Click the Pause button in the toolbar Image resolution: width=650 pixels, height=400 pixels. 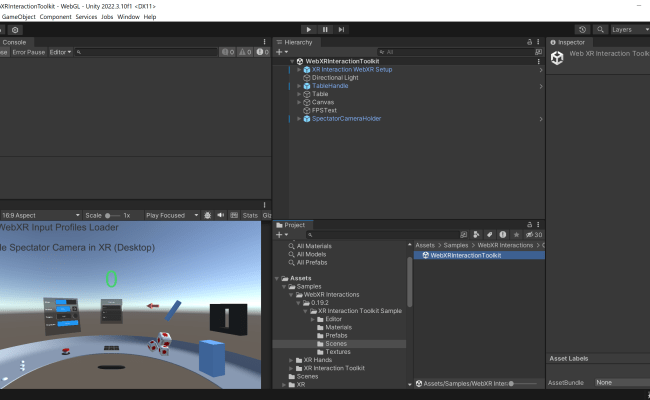[x=325, y=29]
